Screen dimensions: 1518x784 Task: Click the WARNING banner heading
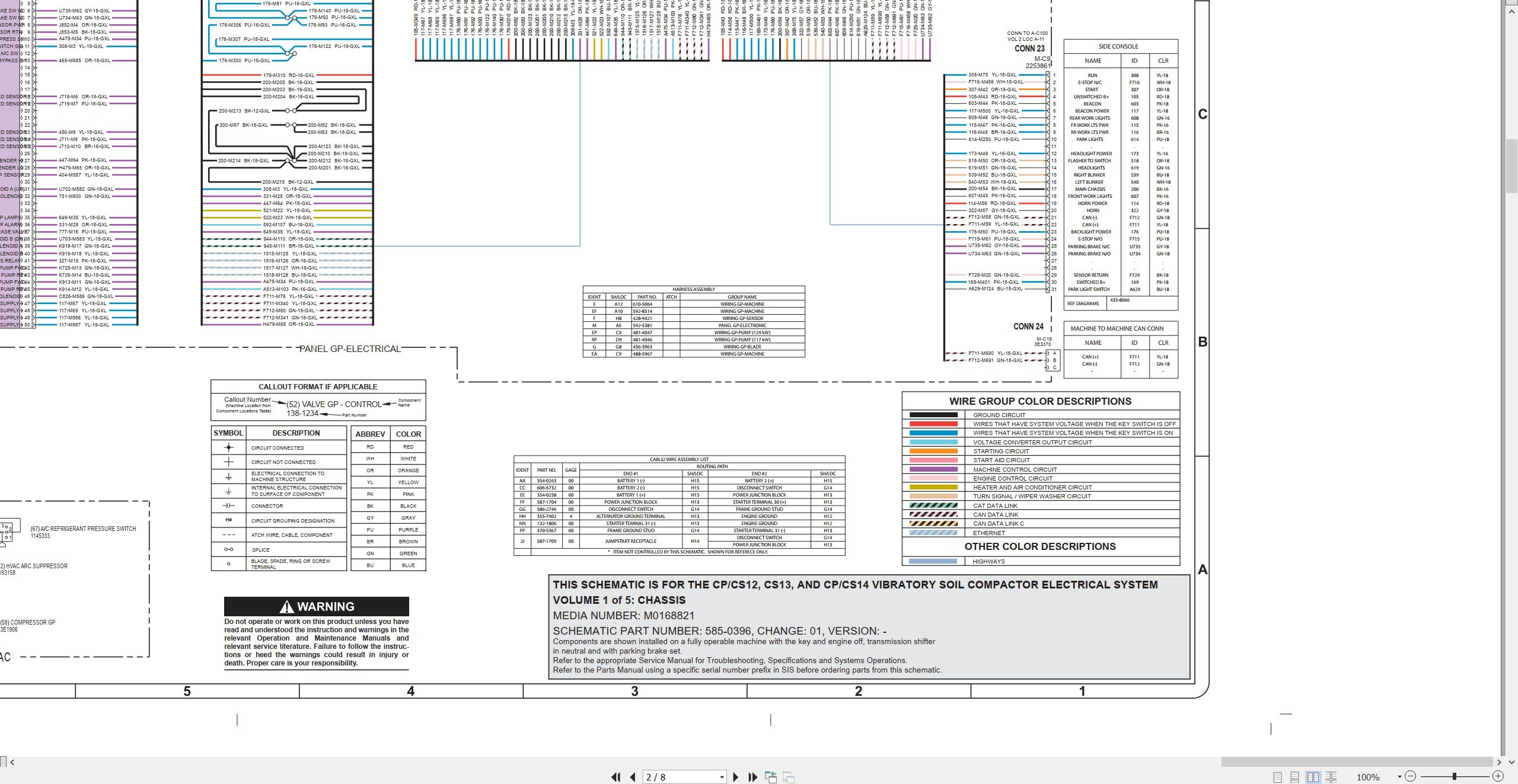[x=317, y=606]
